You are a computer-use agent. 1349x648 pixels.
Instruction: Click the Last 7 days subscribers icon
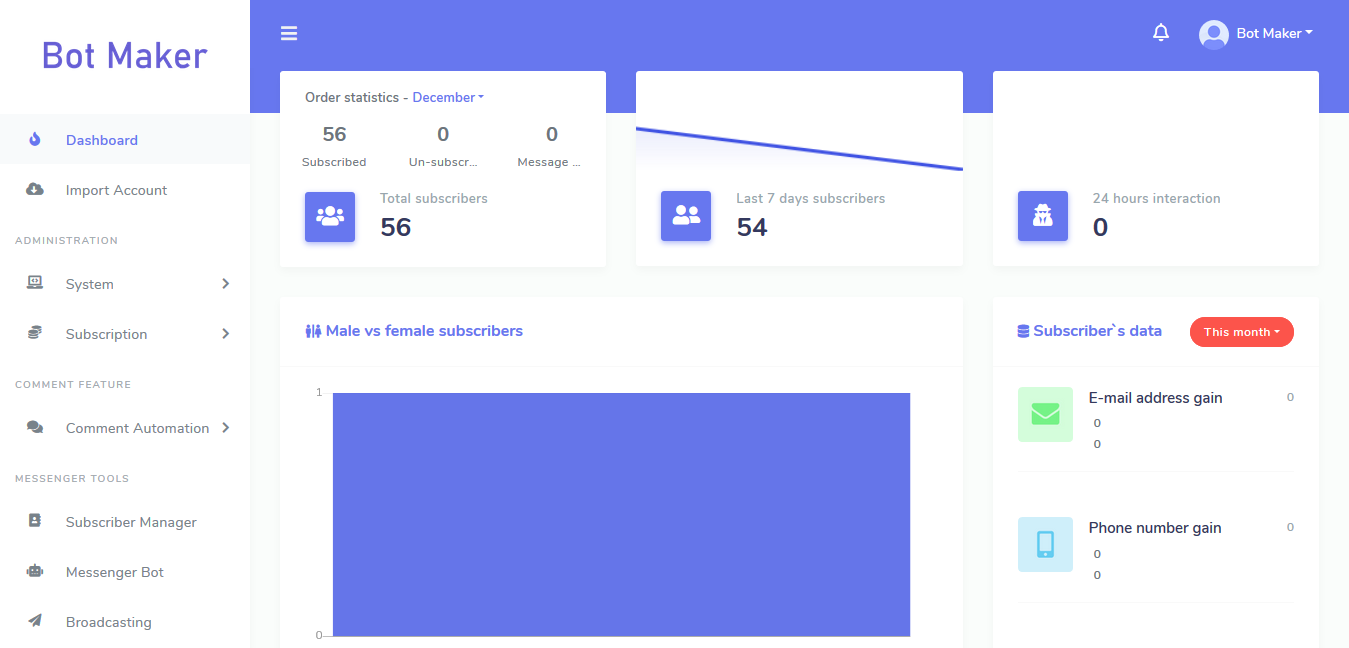click(x=686, y=216)
